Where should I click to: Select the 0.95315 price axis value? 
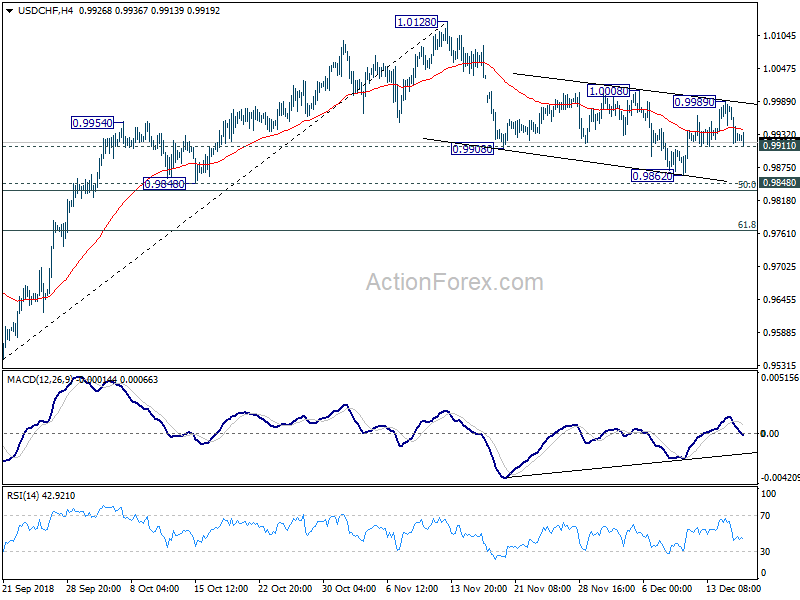(780, 366)
